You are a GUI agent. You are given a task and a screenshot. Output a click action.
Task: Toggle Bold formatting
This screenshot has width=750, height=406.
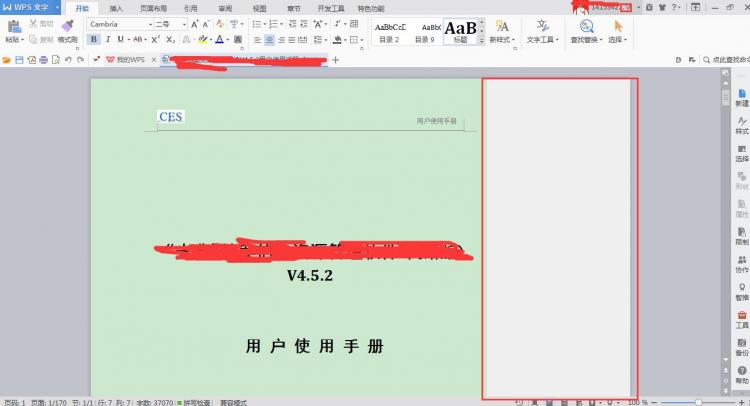pyautogui.click(x=94, y=39)
